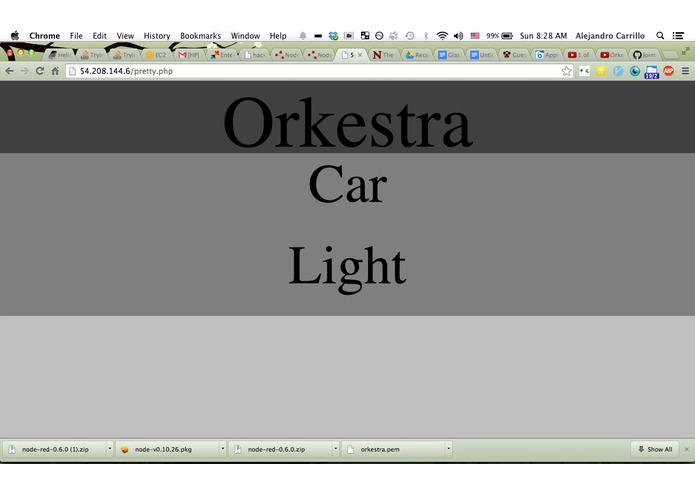Open the Edit menu
The image size is (695, 494).
99,35
